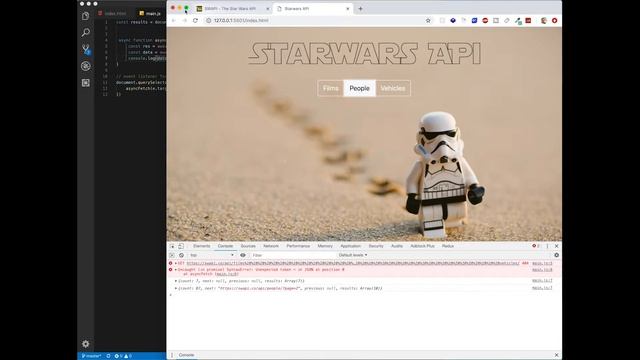This screenshot has width=640, height=360.
Task: Switch to the Performance DevTools tab
Action: coord(298,246)
